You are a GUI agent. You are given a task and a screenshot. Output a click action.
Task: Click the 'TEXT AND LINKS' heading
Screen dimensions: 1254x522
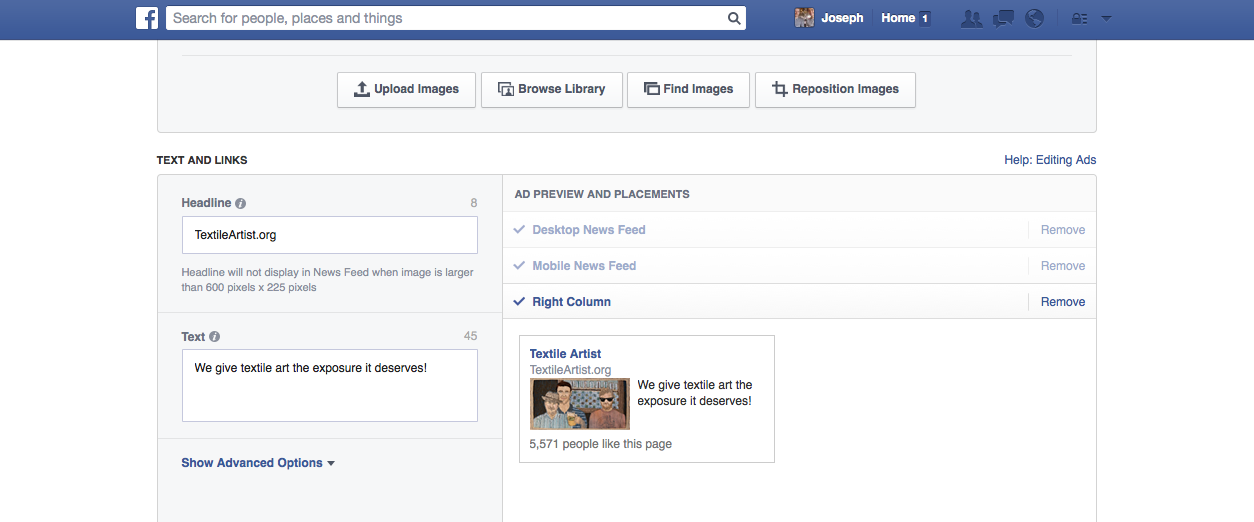202,160
